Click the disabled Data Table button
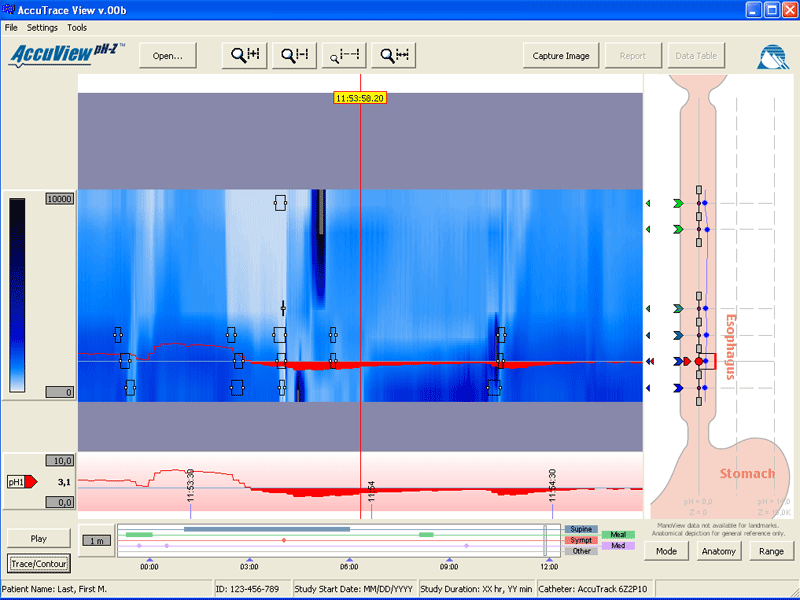The width and height of the screenshot is (800, 600). (x=696, y=56)
